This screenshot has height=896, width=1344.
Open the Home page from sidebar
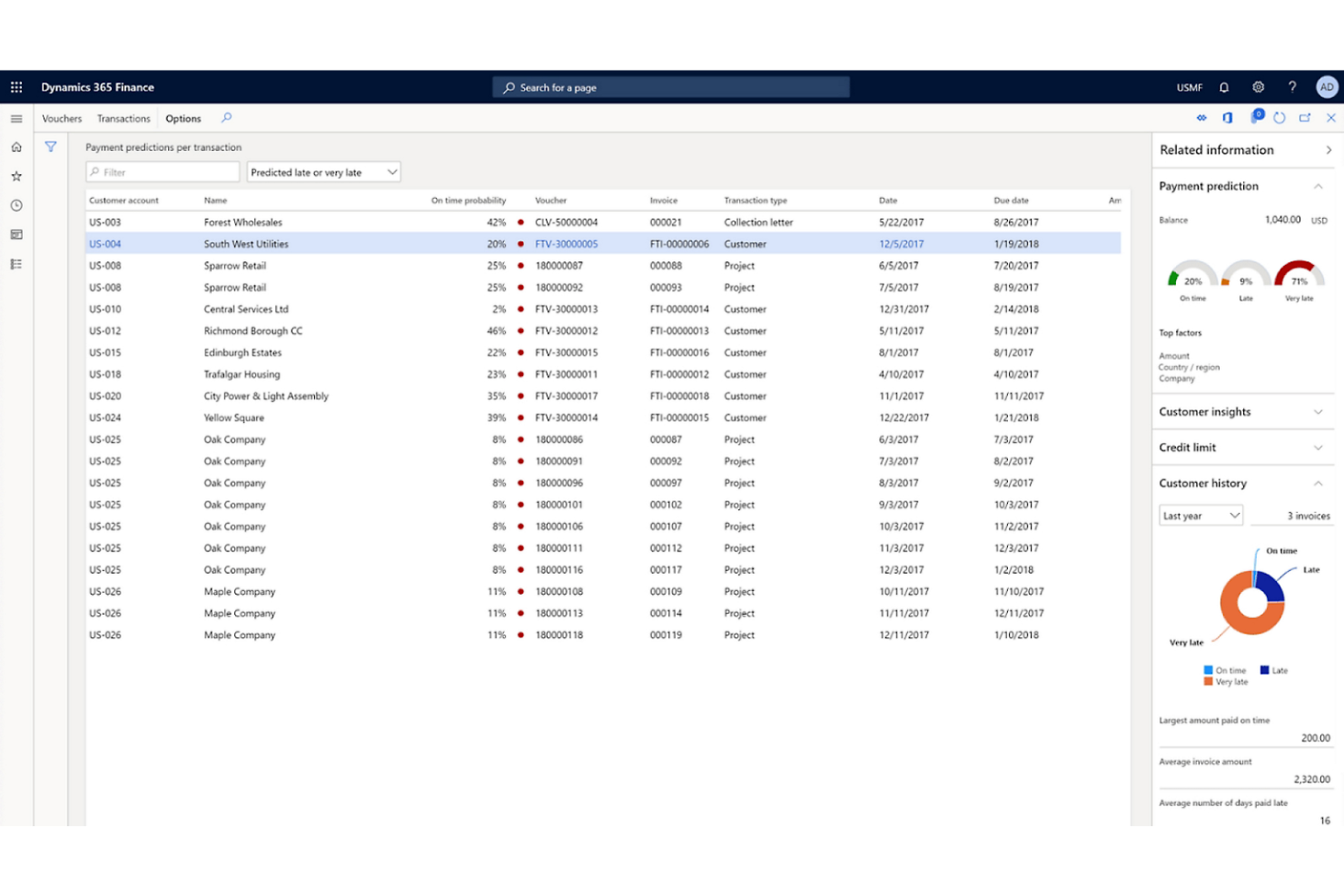click(x=15, y=146)
